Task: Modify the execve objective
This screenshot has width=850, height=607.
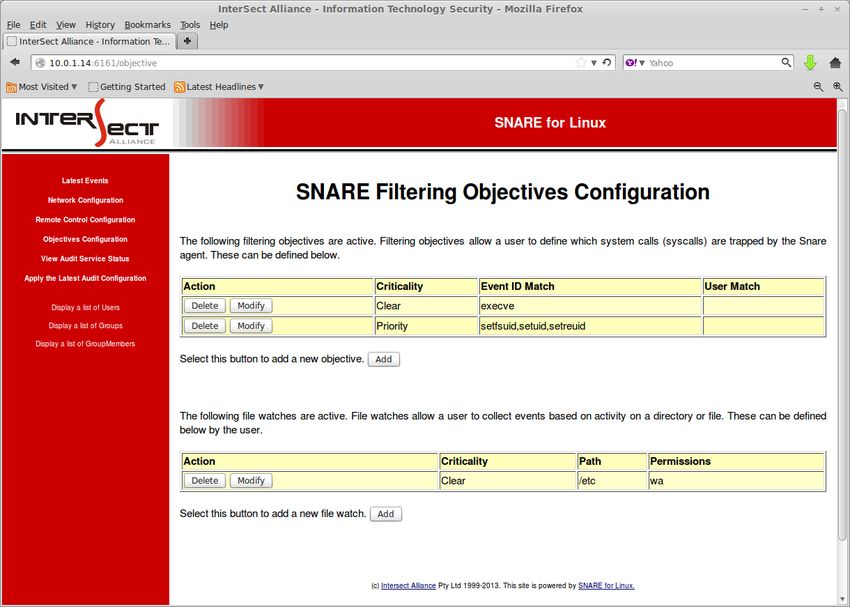Action: pos(251,306)
